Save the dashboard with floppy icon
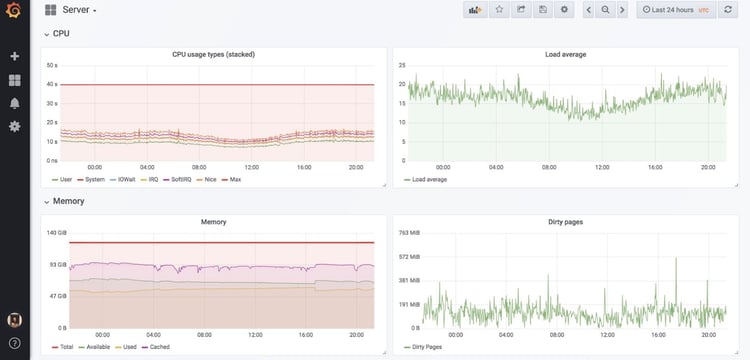This screenshot has height=360, width=750. (543, 10)
